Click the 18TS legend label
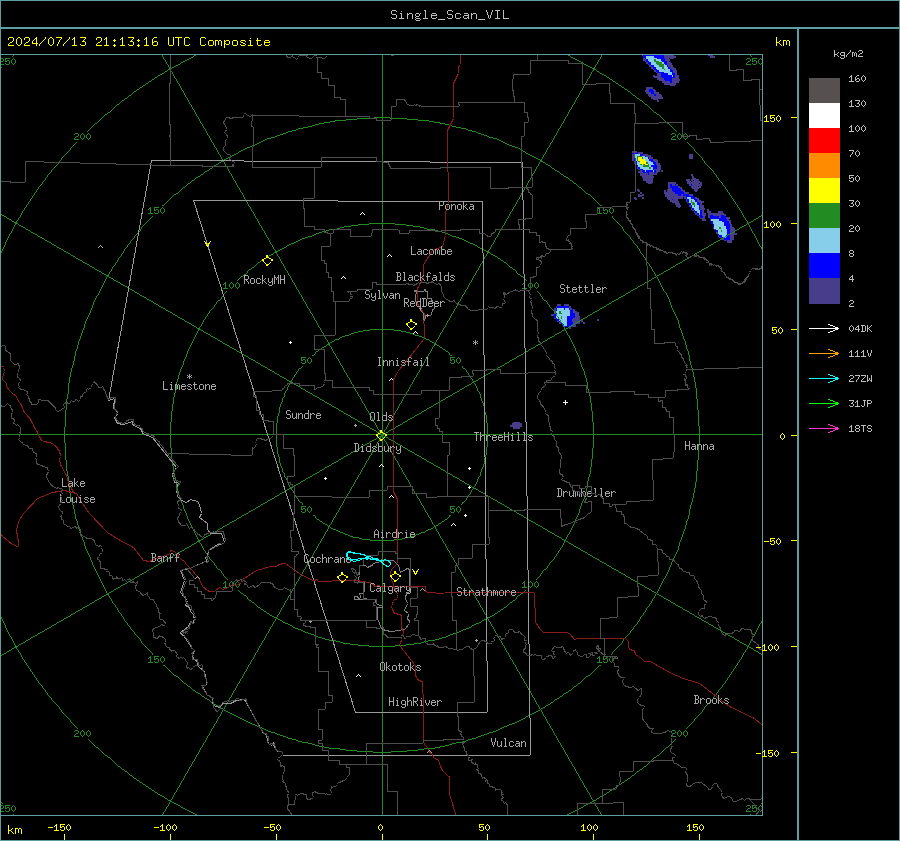The width and height of the screenshot is (900, 841). click(x=860, y=429)
